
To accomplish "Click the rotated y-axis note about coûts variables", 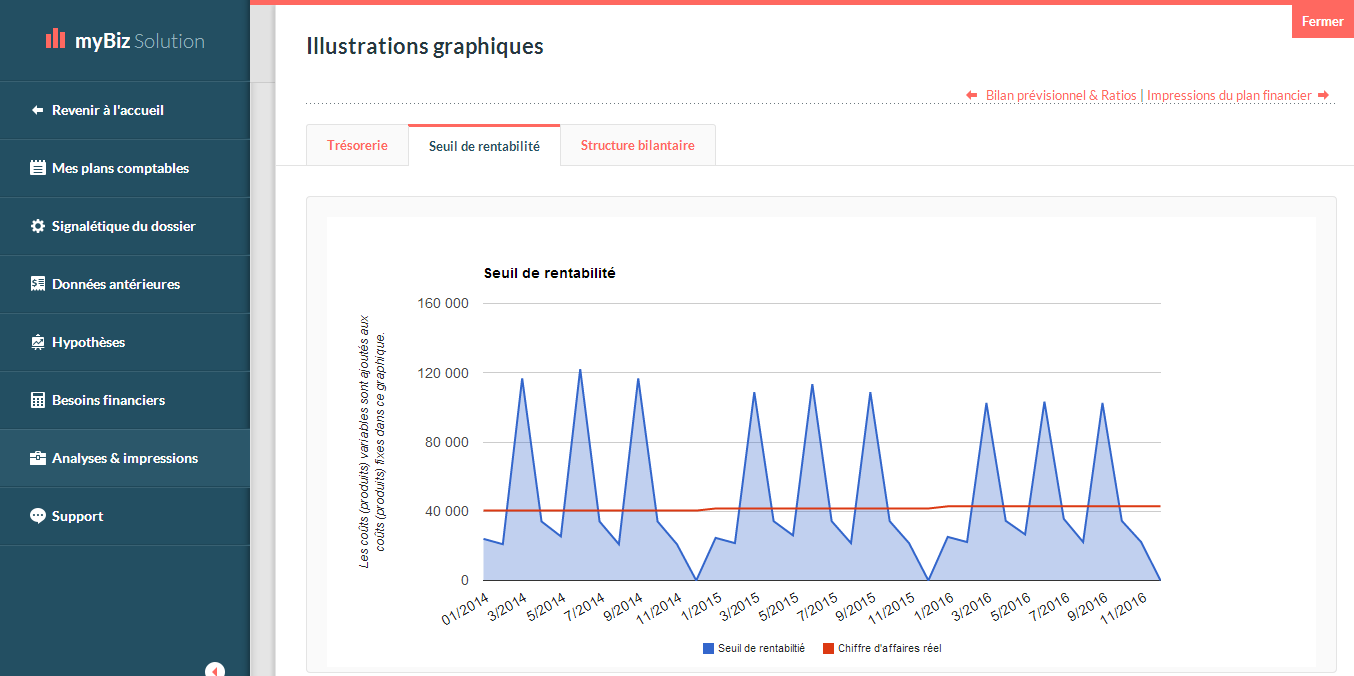I will point(372,442).
